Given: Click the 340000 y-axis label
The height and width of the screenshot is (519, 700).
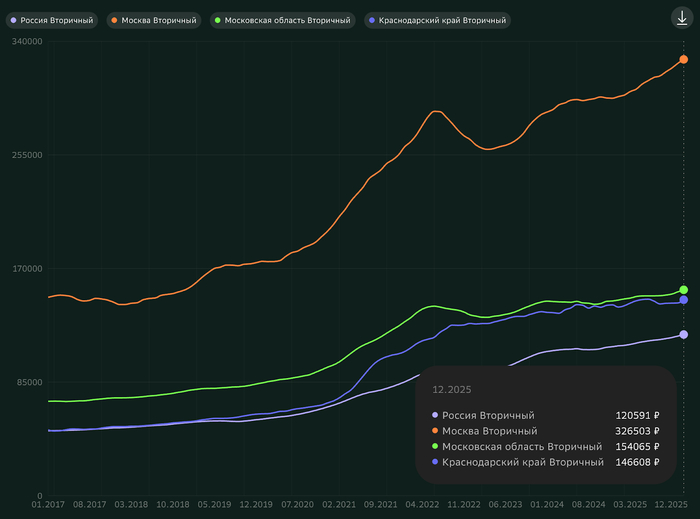Looking at the screenshot, I should point(26,42).
